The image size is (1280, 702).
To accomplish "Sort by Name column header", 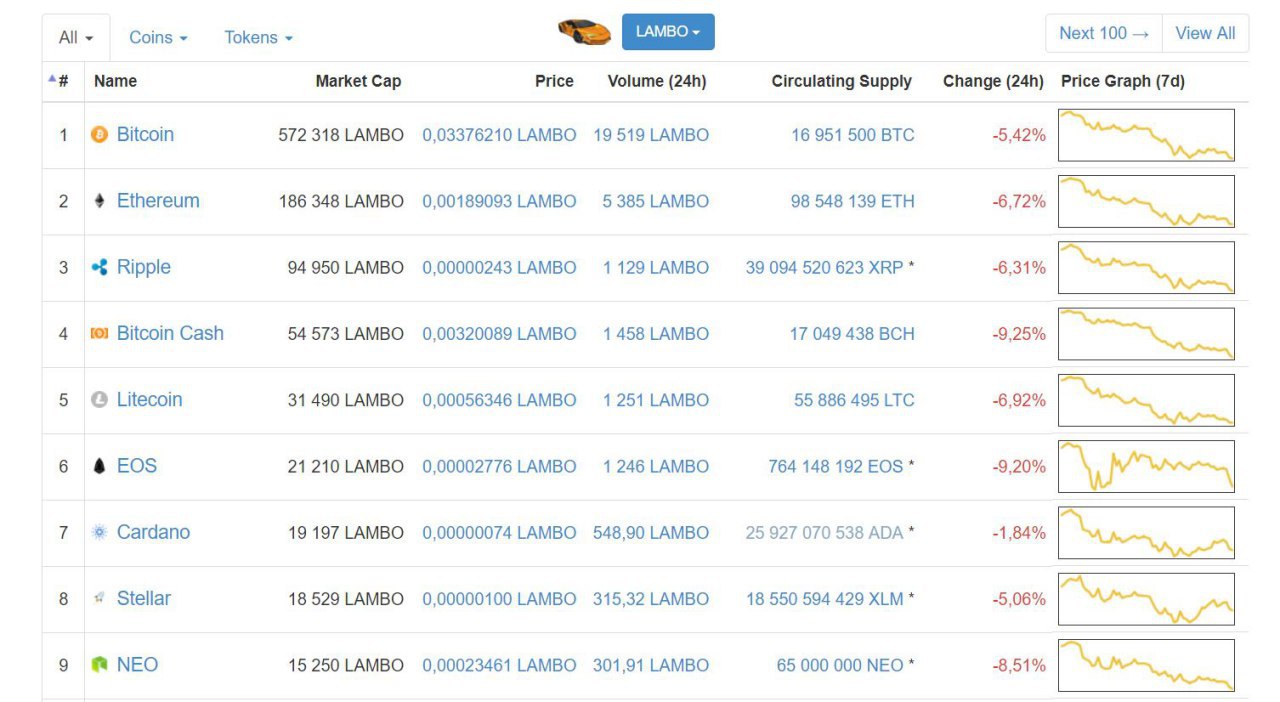I will [x=115, y=81].
